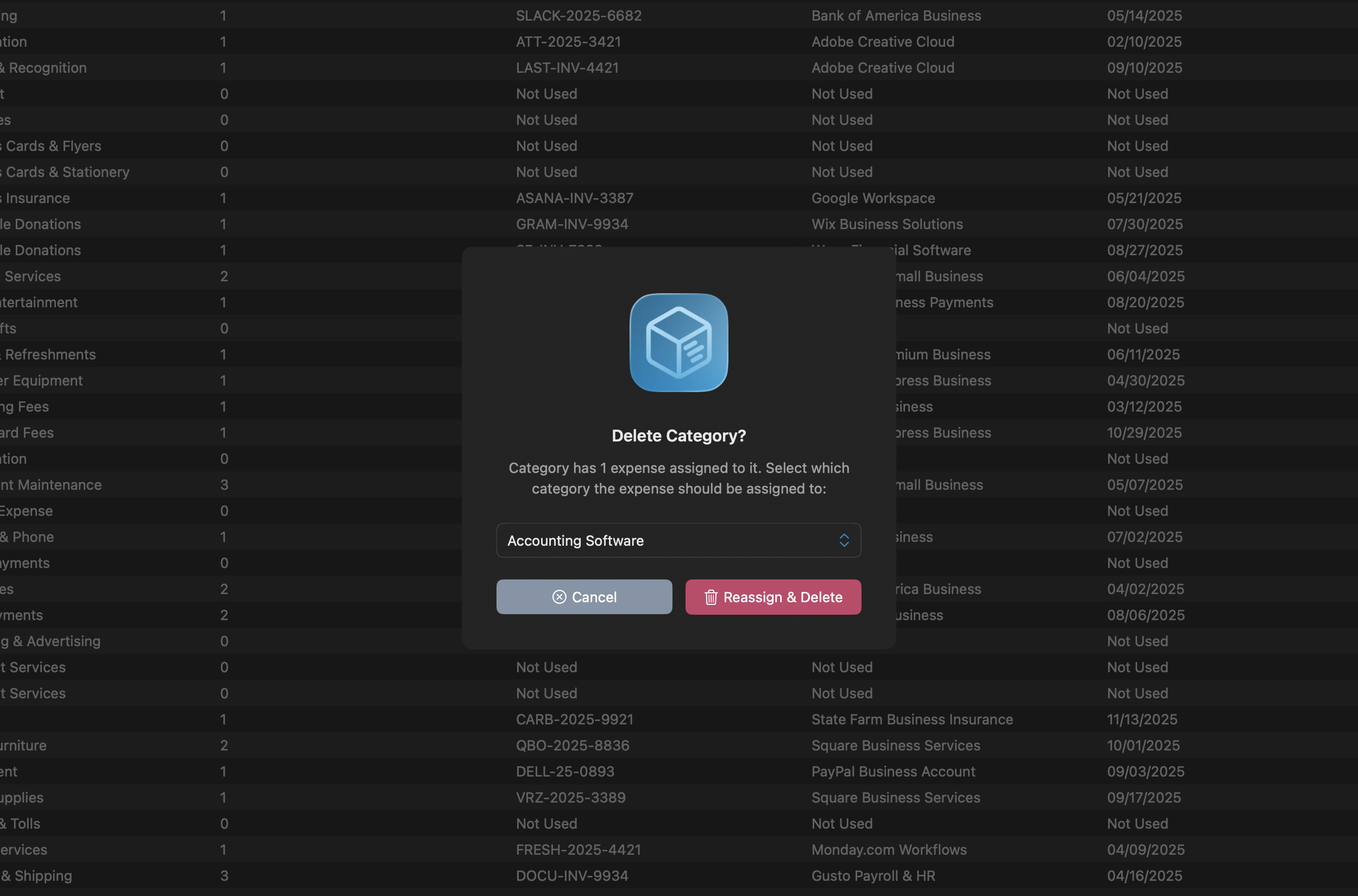The height and width of the screenshot is (896, 1358).
Task: Click the Monday.com Workflows vendor
Action: click(x=889, y=849)
